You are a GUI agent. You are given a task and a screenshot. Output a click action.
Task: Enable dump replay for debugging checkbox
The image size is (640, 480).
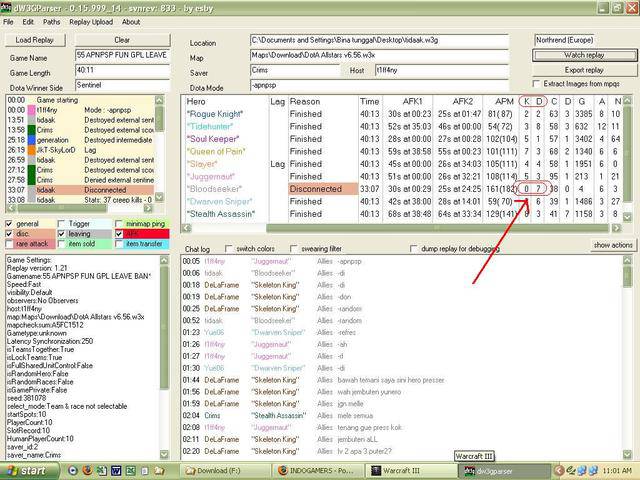click(413, 249)
